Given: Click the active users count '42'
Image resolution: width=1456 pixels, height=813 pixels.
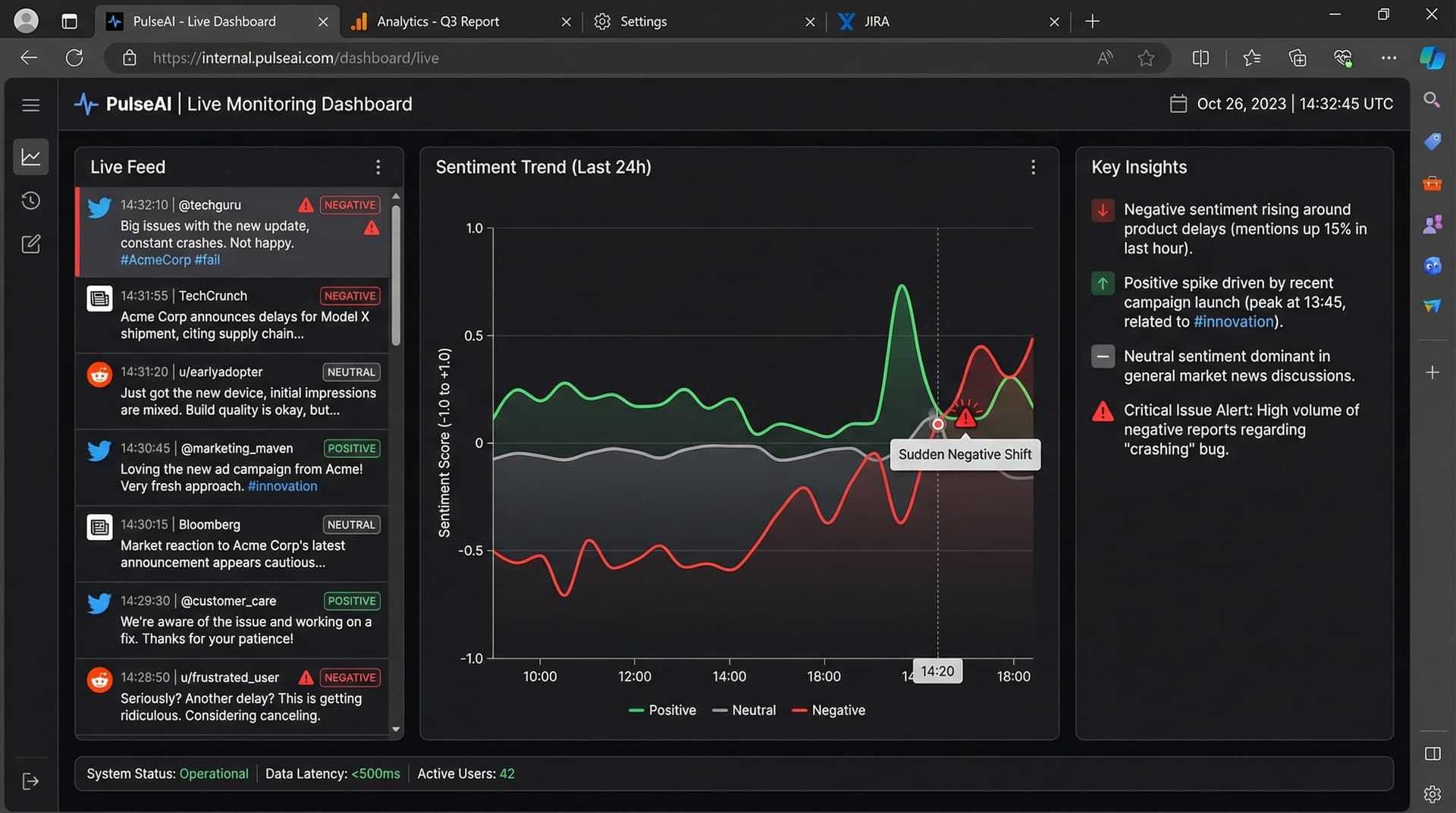Looking at the screenshot, I should (x=507, y=774).
